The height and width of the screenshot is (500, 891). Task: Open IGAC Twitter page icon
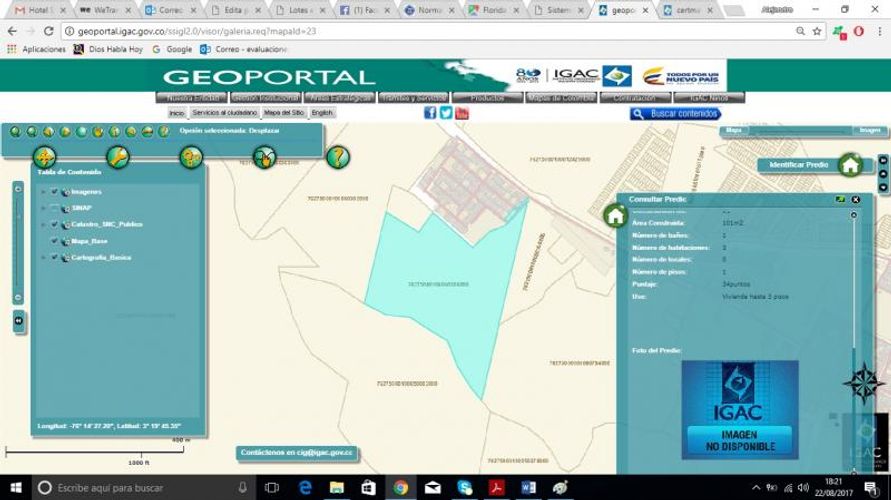point(446,112)
